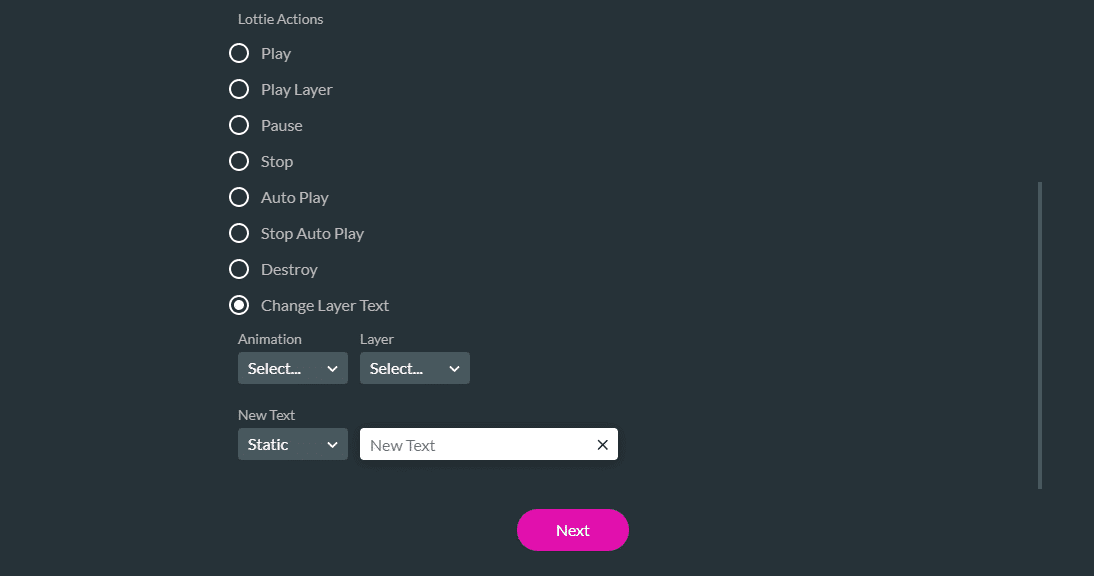The image size is (1094, 576).
Task: Enable the Auto Play action
Action: coord(239,197)
